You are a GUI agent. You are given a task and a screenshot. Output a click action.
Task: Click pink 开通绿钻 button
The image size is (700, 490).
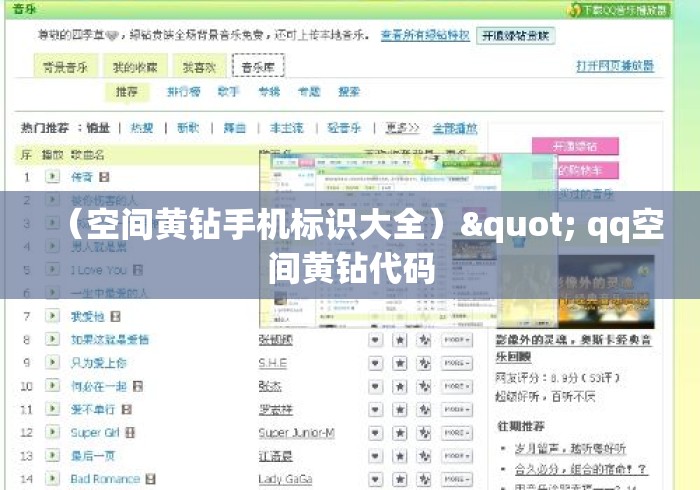tap(575, 146)
